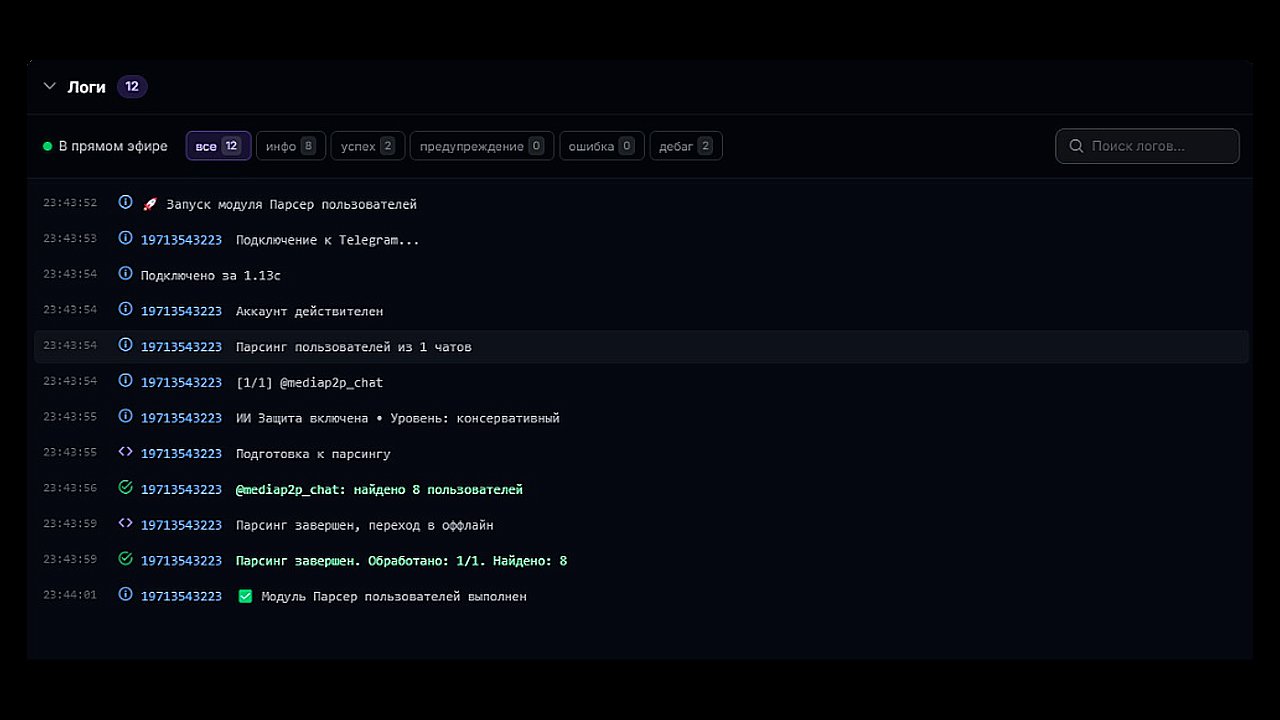Focus the Поиск логов search field
This screenshot has width=1280, height=720.
1147,146
